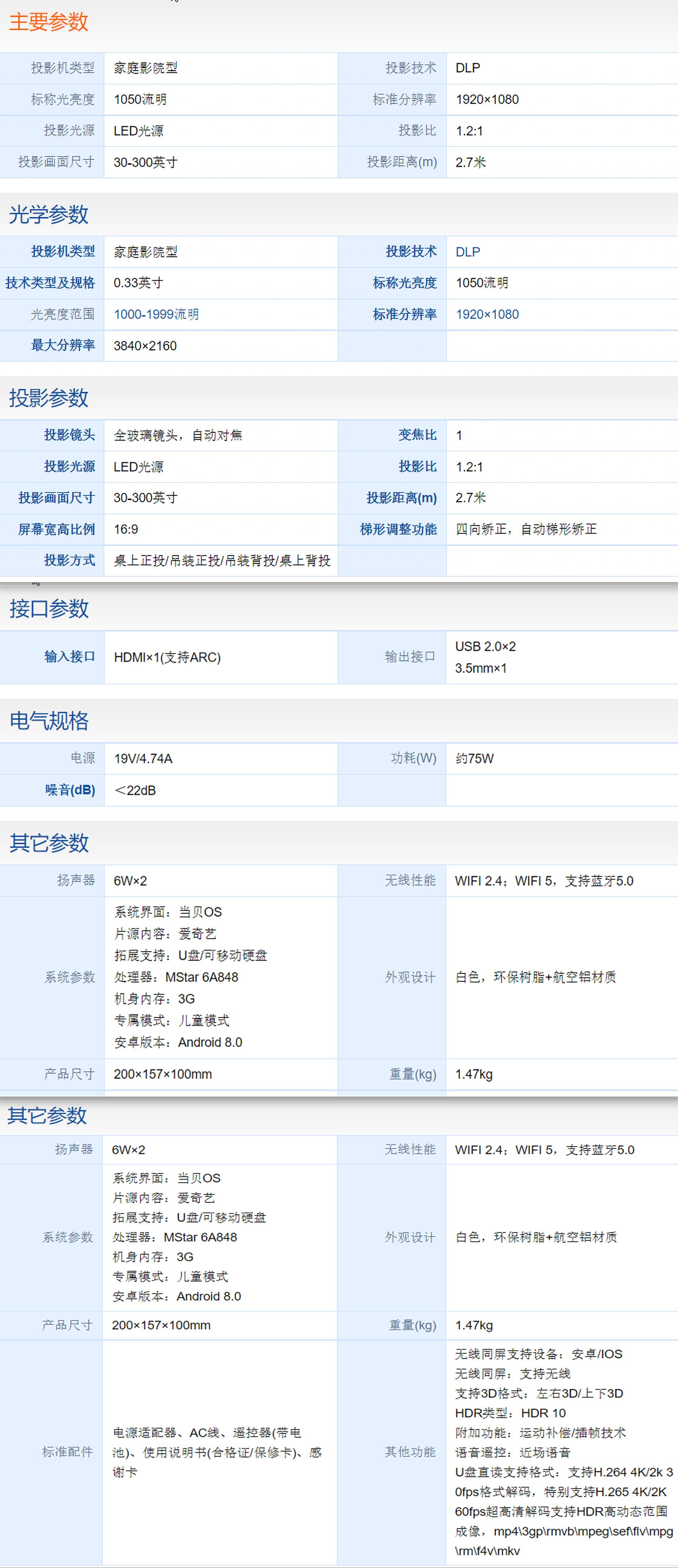Click the USB 2.0×2 value
This screenshot has height=1568, width=678.
(486, 646)
